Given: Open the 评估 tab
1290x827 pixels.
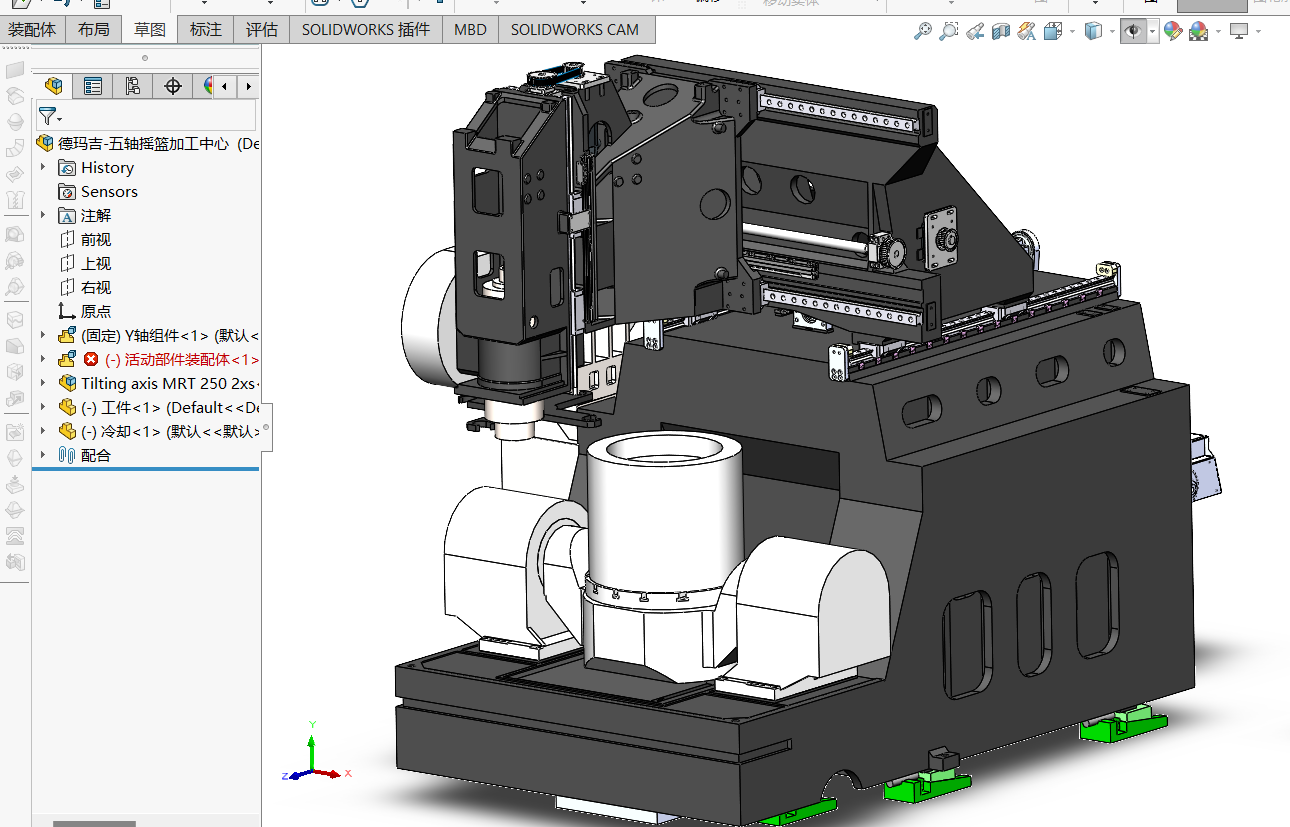Looking at the screenshot, I should click(x=262, y=30).
